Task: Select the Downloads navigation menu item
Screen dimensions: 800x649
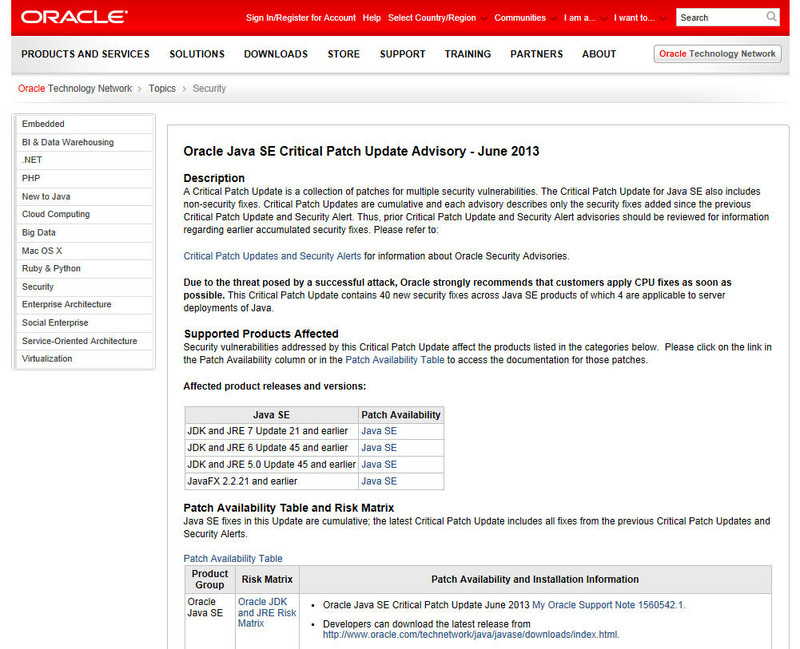Action: tap(276, 54)
